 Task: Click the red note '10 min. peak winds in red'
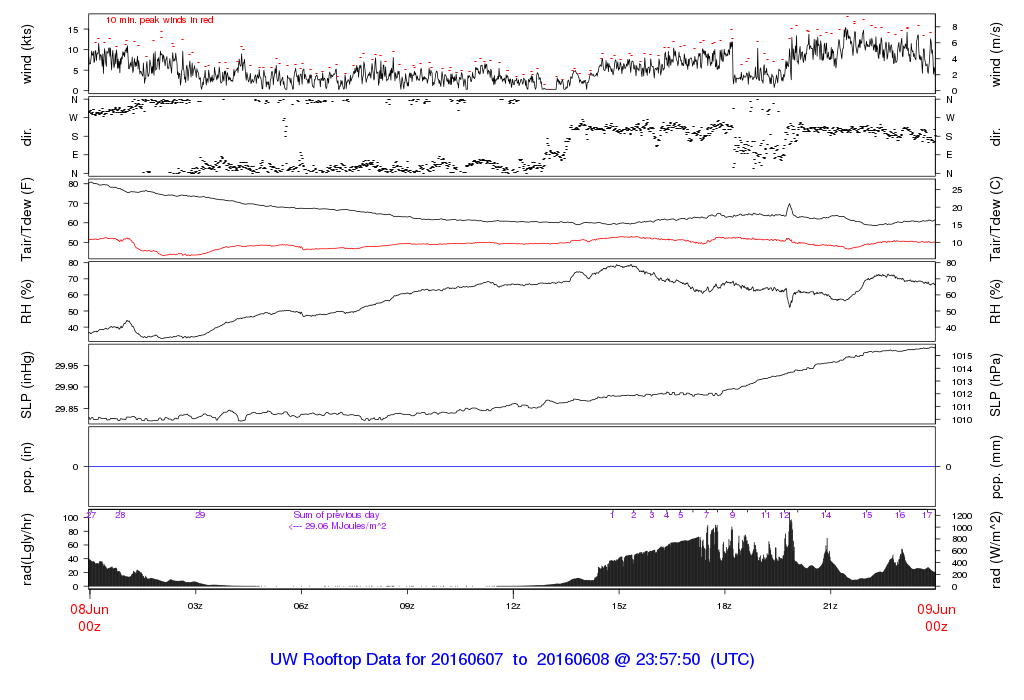point(160,20)
